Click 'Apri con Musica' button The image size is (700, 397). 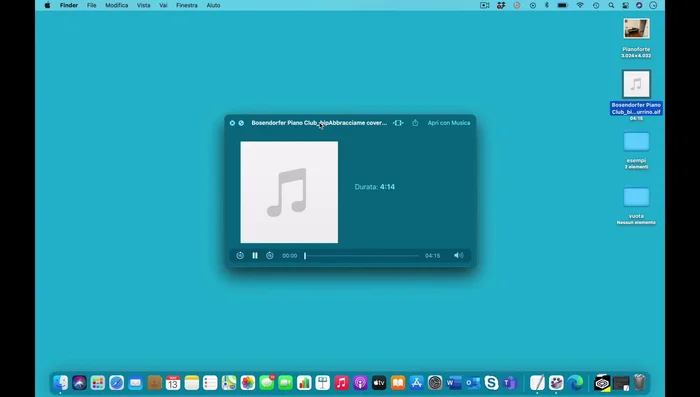pos(449,123)
